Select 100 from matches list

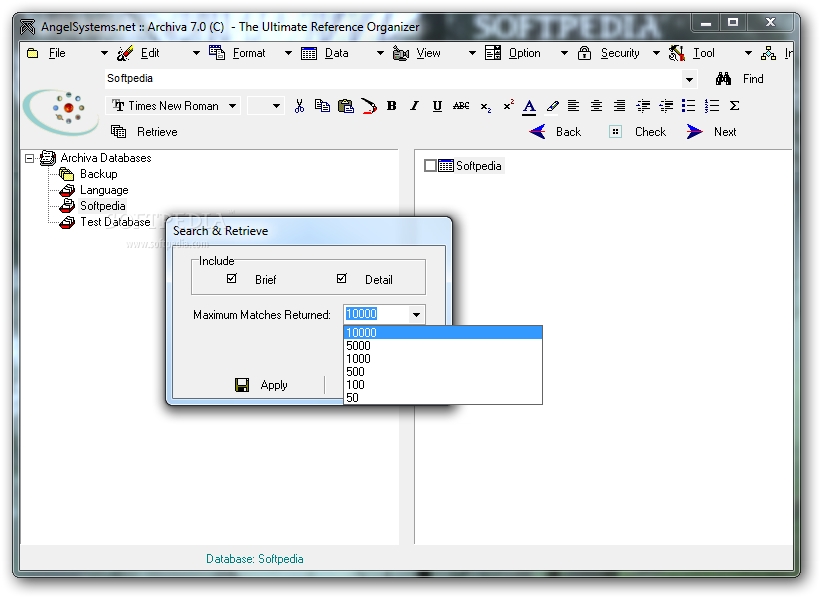coord(443,385)
